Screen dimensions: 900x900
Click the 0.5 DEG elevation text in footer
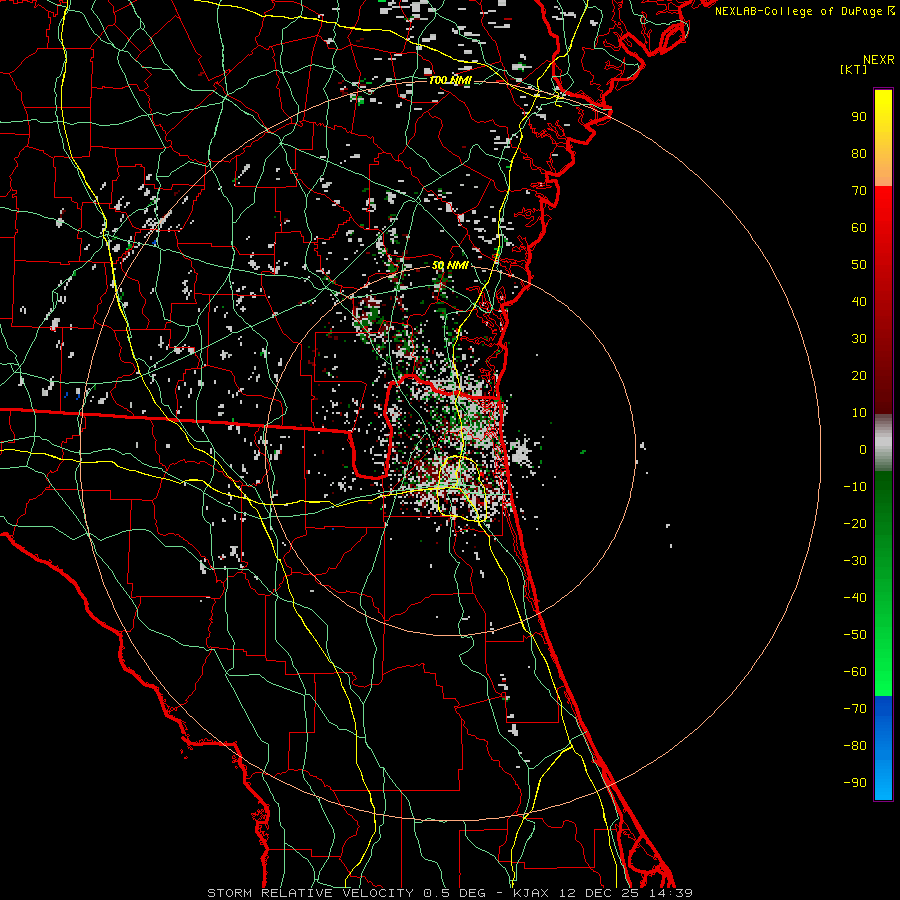(454, 893)
